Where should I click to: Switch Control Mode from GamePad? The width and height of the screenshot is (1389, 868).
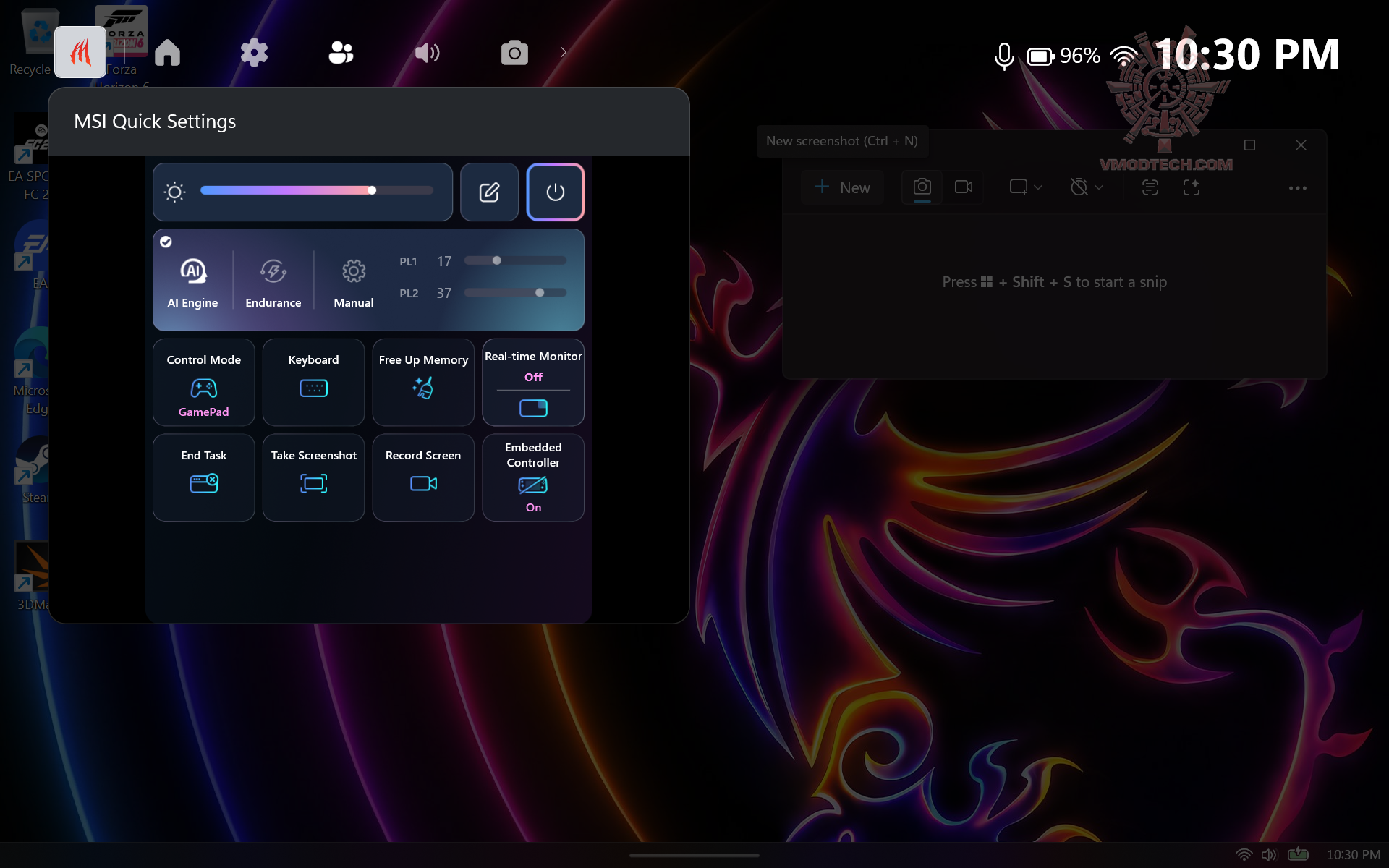[x=204, y=383]
